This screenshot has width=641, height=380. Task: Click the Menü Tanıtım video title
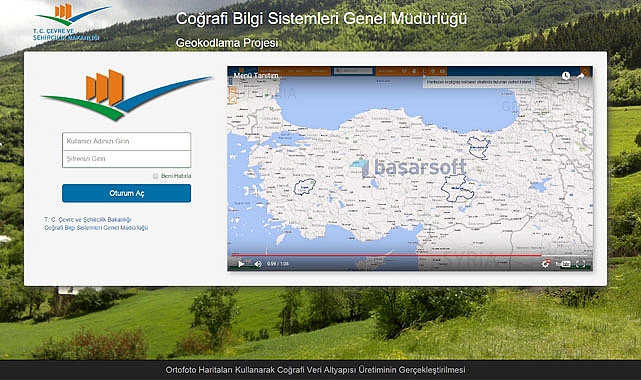pyautogui.click(x=256, y=76)
